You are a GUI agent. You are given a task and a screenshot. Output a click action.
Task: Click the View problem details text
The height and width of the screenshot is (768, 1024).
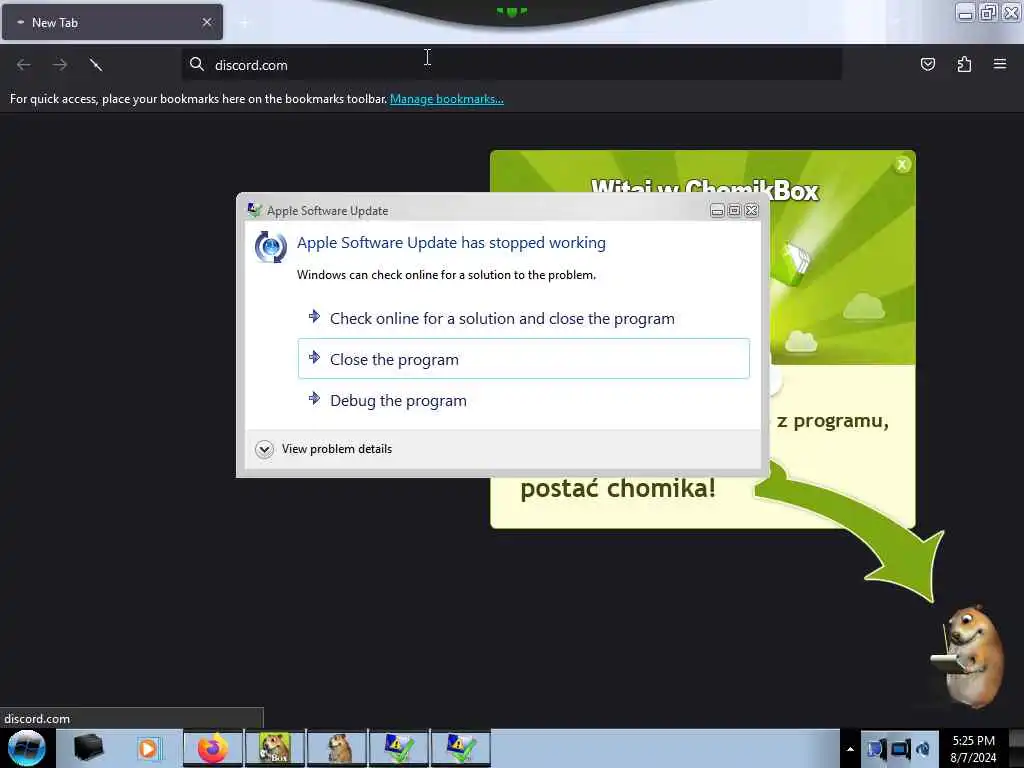(x=337, y=449)
